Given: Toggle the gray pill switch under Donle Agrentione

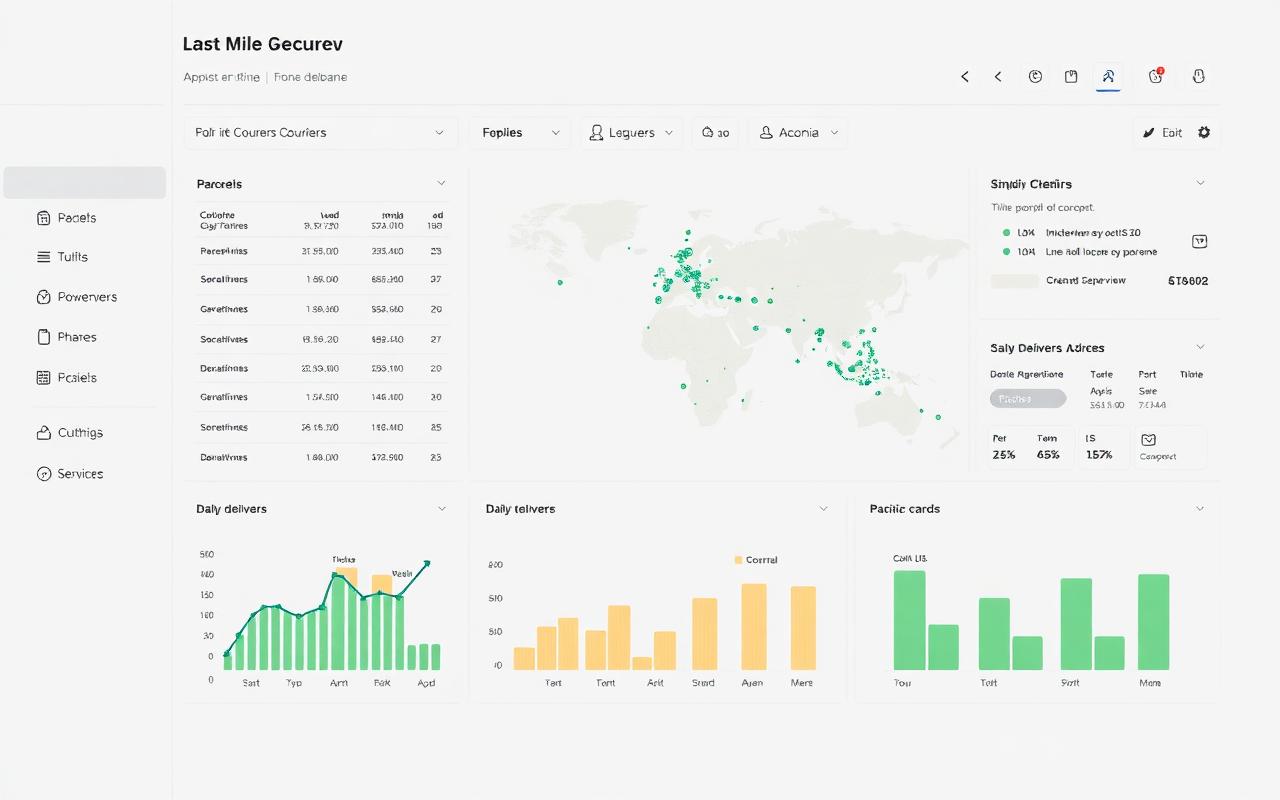Looking at the screenshot, I should (x=1028, y=399).
